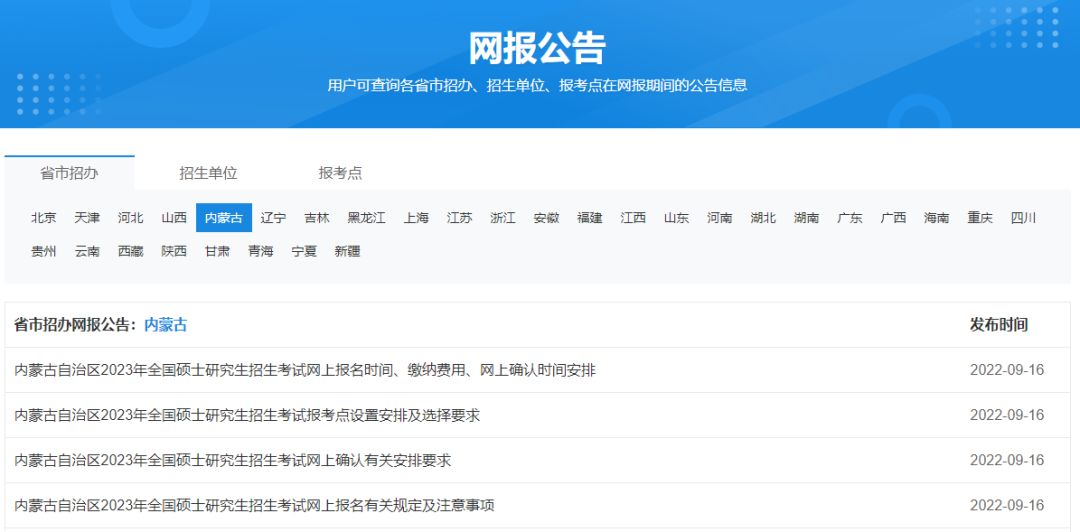This screenshot has width=1080, height=532.
Task: Click the 发布时间 column header
Action: 999,325
